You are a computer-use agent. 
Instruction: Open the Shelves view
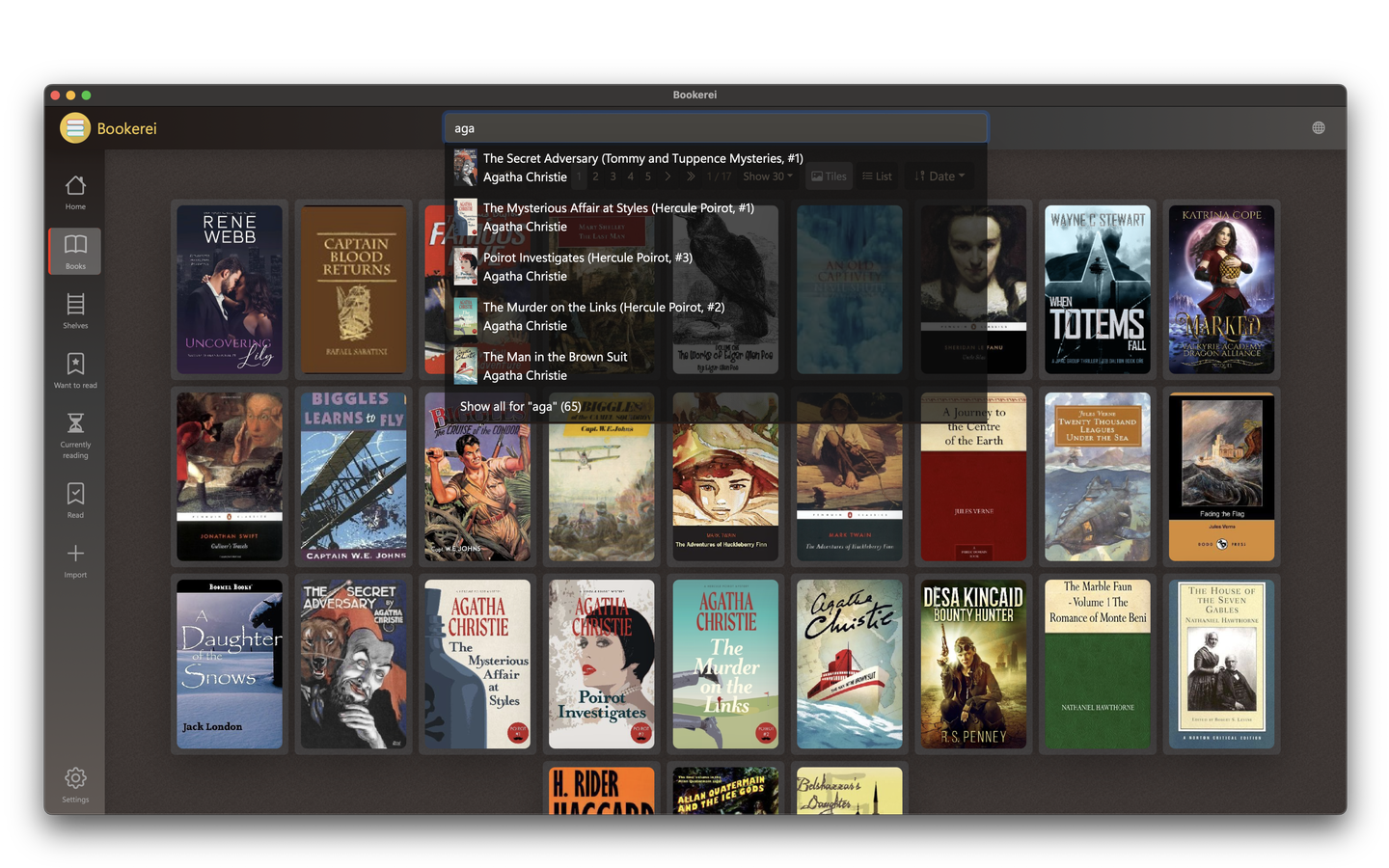[75, 311]
